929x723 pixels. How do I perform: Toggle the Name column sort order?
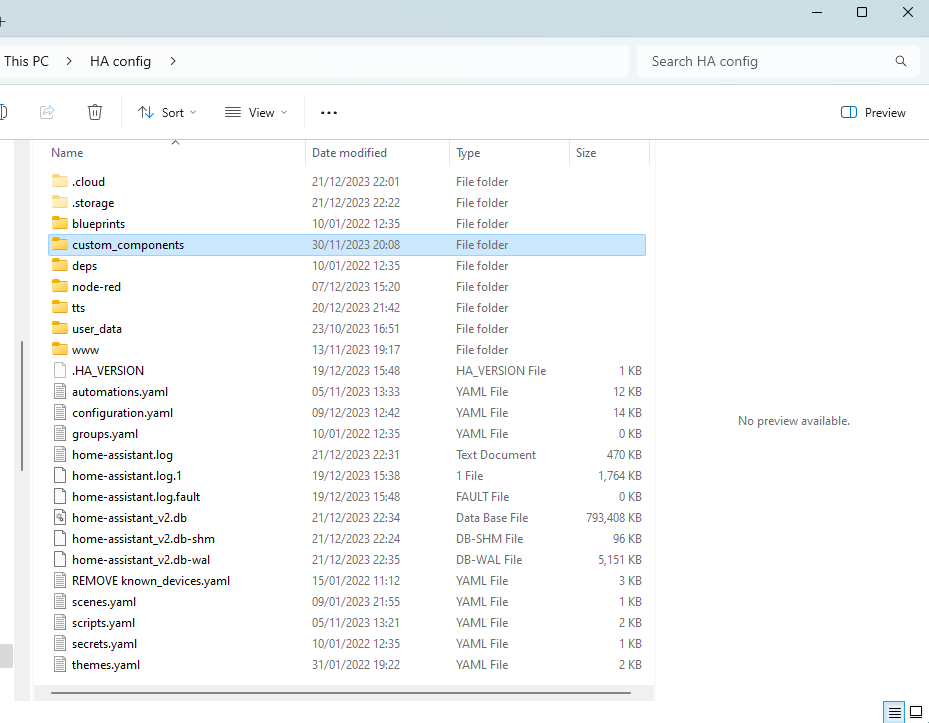tap(66, 152)
